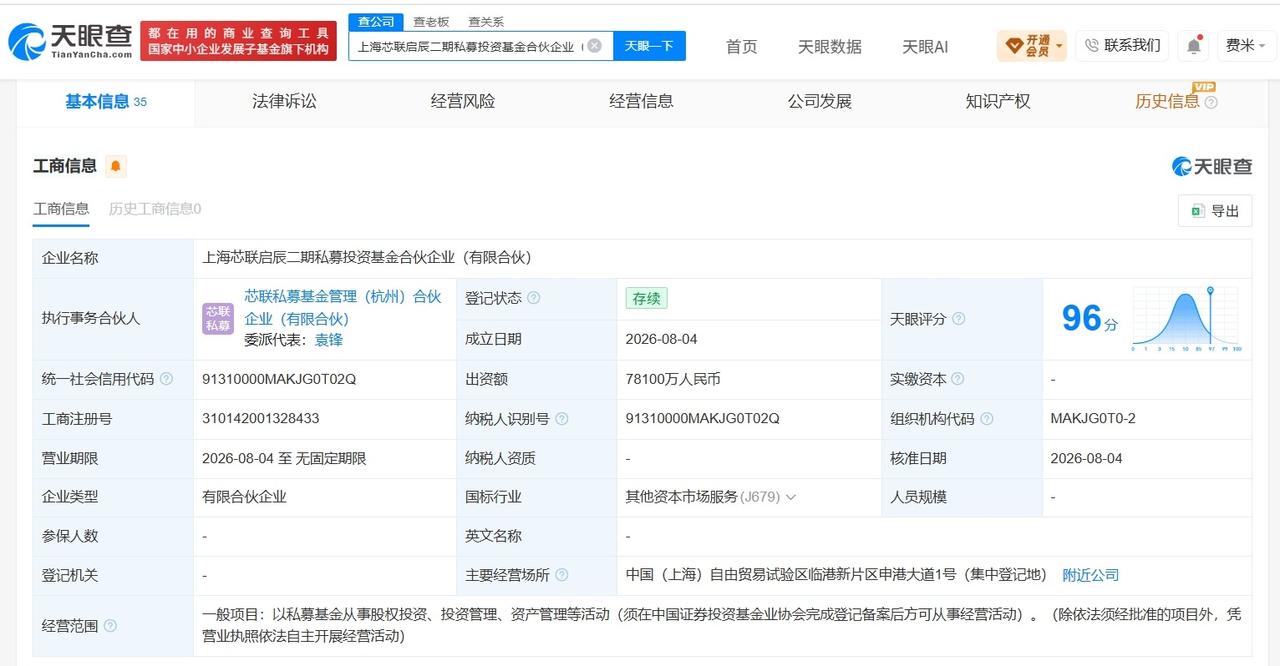This screenshot has height=666, width=1280.
Task: Click the 有限合伙企业 enterprise type value
Action: click(244, 497)
